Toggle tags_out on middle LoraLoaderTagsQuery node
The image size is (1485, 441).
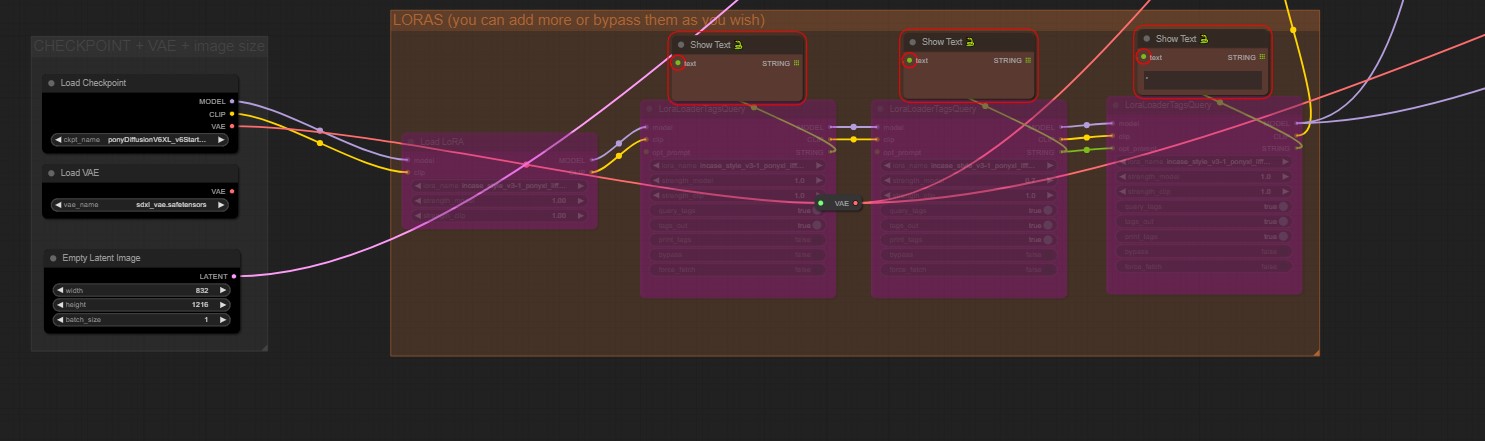click(969, 225)
